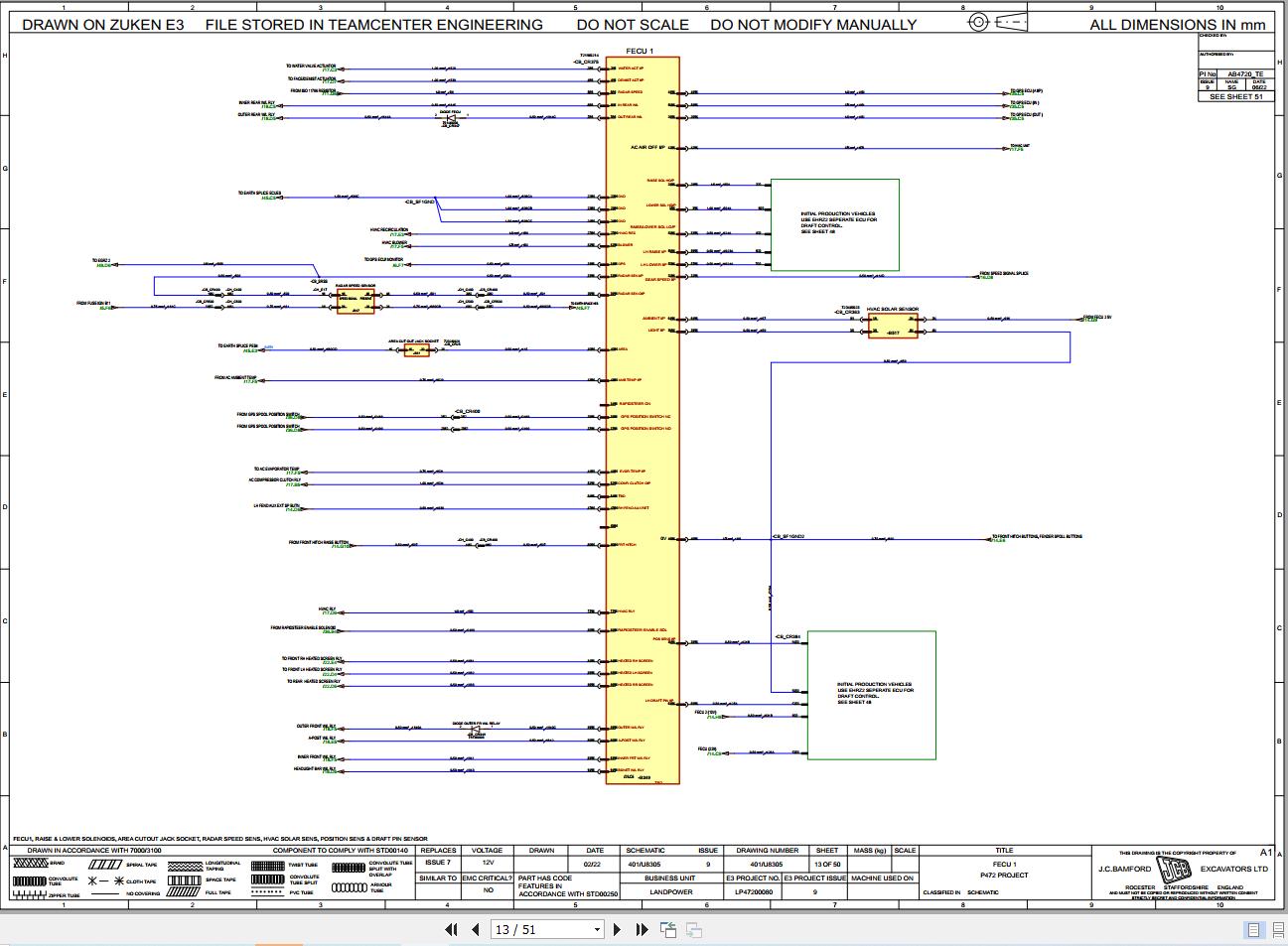Advance to the next page arrow icon
The height and width of the screenshot is (946, 1288).
click(619, 929)
